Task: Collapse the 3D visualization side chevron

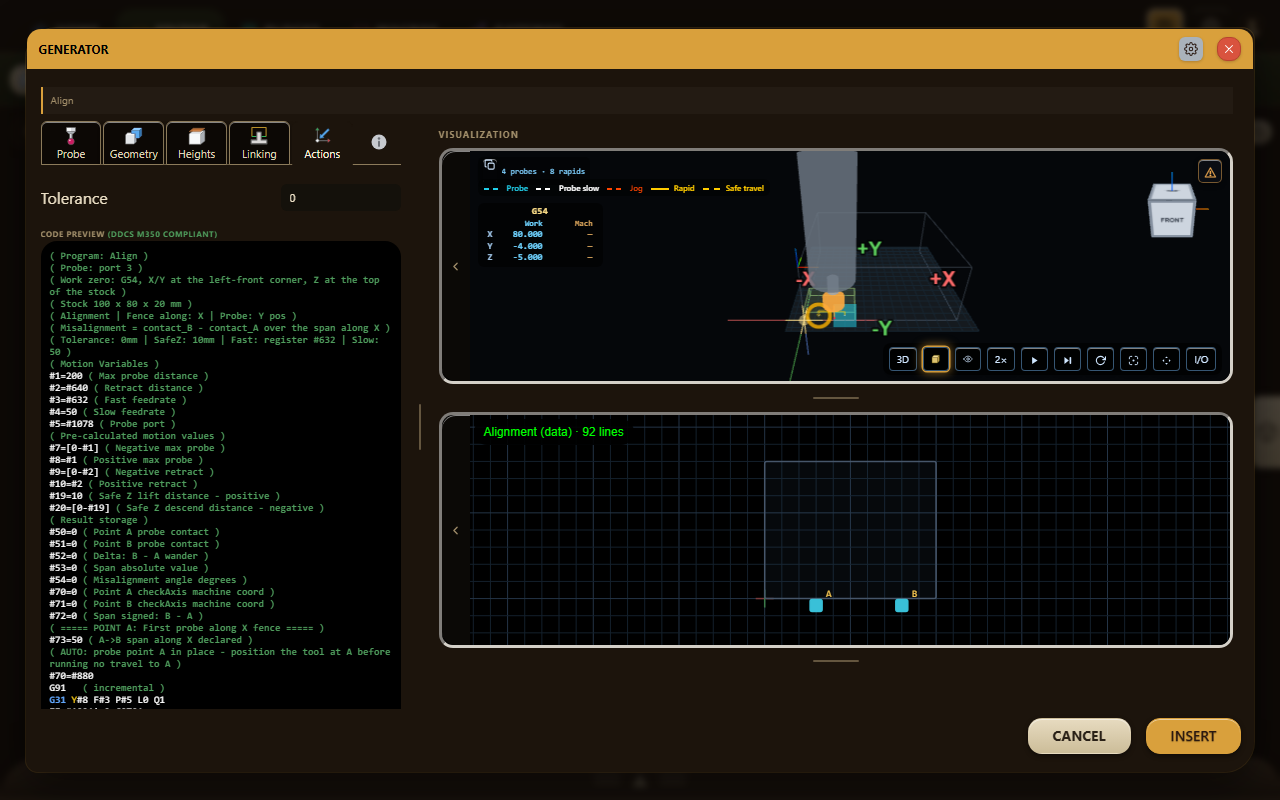Action: pos(456,266)
